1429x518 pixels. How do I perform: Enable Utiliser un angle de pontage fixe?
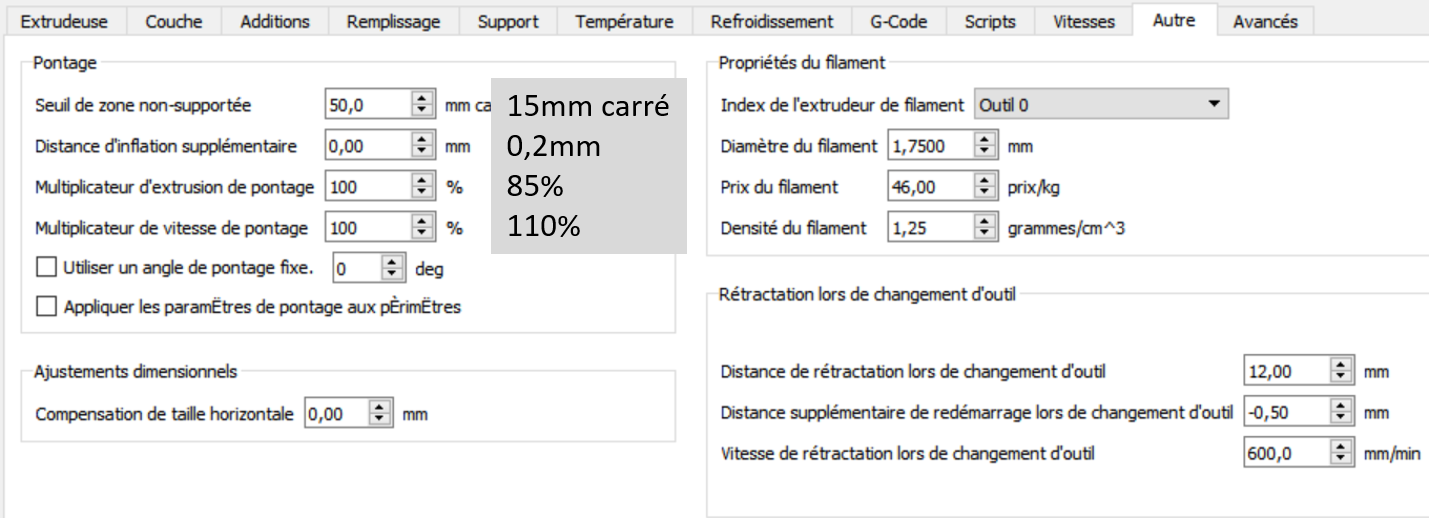pyautogui.click(x=45, y=268)
